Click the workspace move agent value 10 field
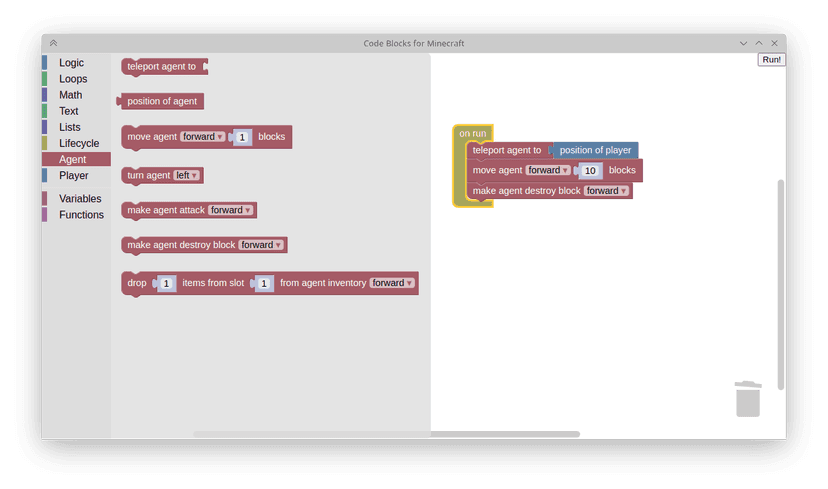Screen dimensions: 828x489 click(x=590, y=170)
